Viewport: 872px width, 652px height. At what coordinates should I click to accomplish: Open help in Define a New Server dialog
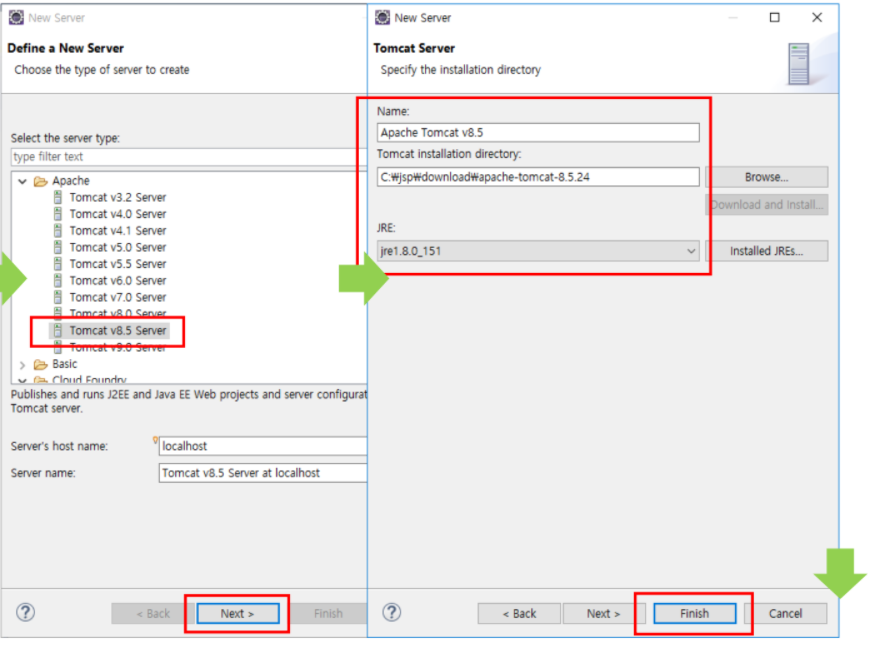coord(26,613)
